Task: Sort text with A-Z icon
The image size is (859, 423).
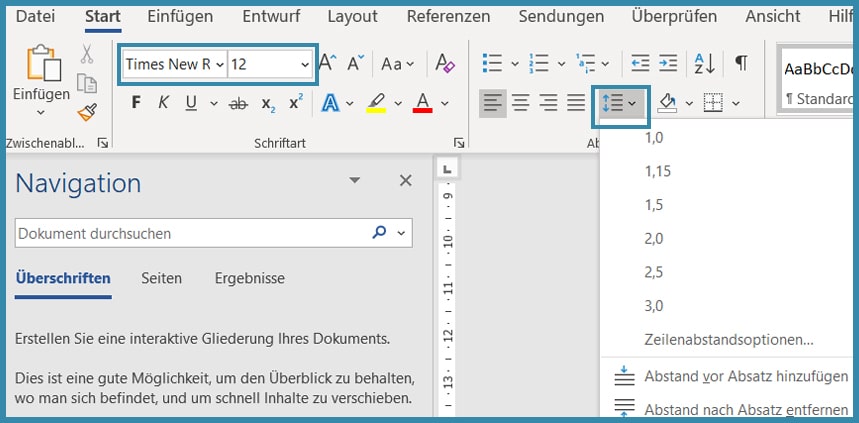Action: point(704,64)
